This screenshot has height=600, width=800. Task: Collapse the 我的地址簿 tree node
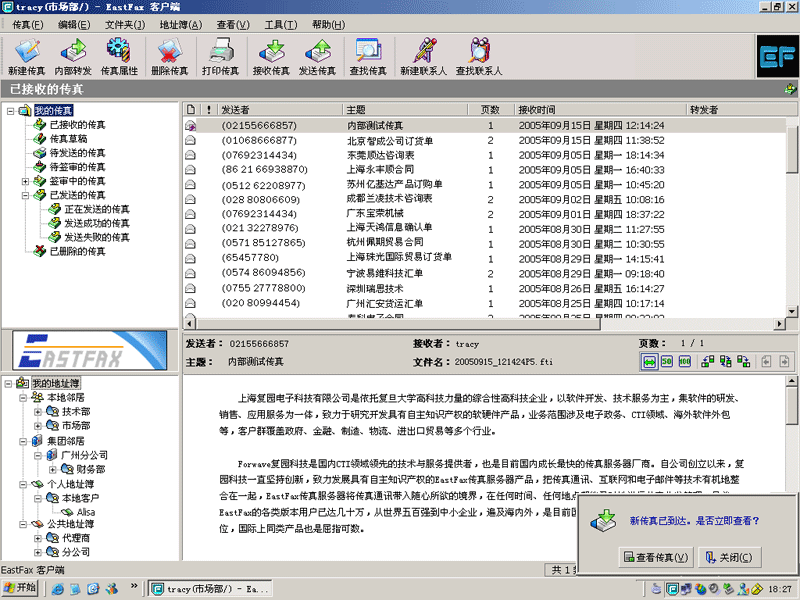[x=8, y=383]
